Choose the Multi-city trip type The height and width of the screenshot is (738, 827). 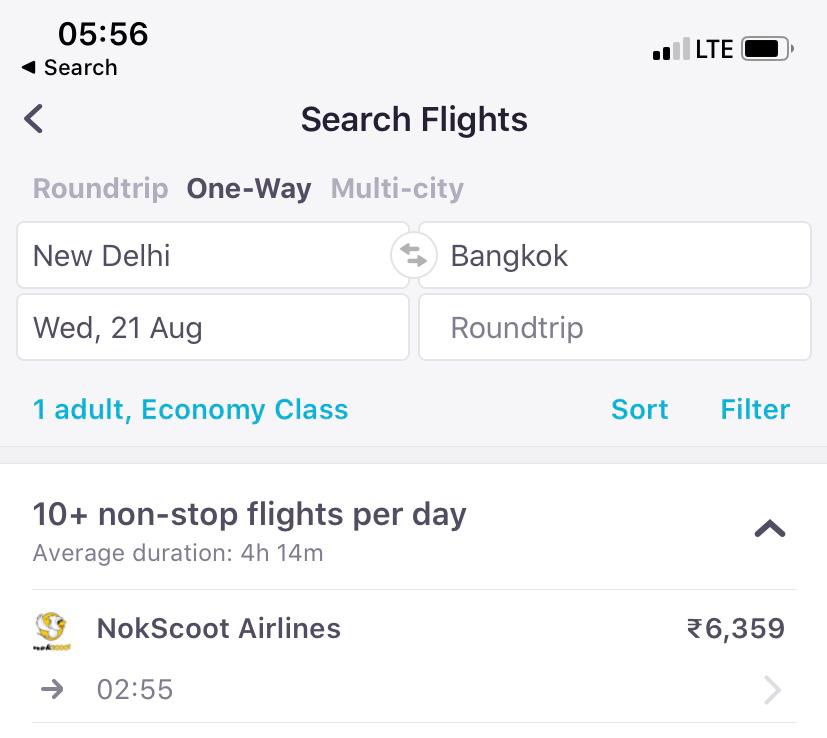(x=397, y=188)
